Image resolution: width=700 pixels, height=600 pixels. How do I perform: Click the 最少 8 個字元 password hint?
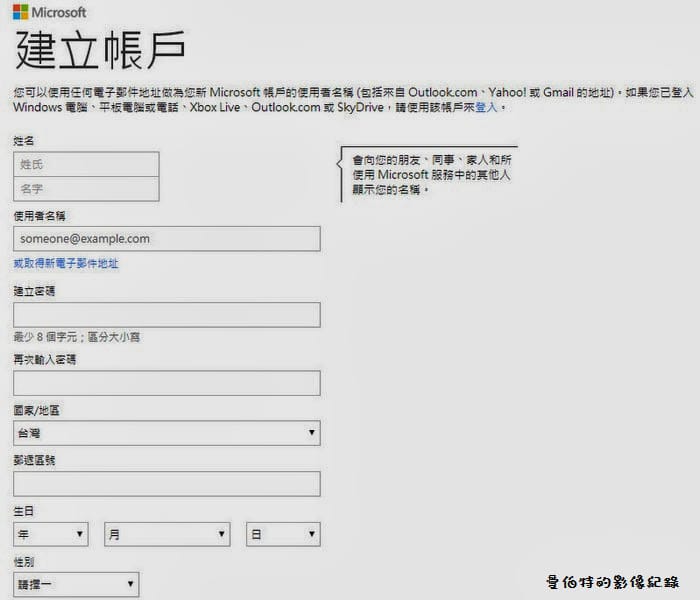[x=76, y=337]
